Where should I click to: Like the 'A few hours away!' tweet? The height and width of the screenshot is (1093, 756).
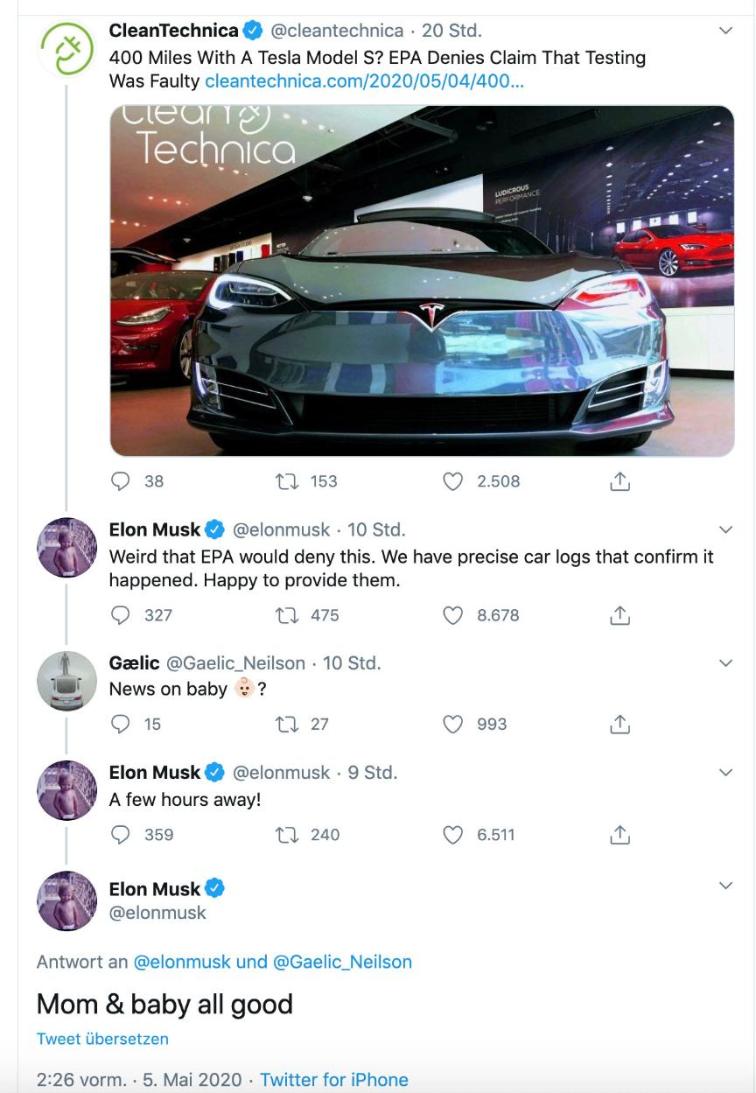point(453,834)
